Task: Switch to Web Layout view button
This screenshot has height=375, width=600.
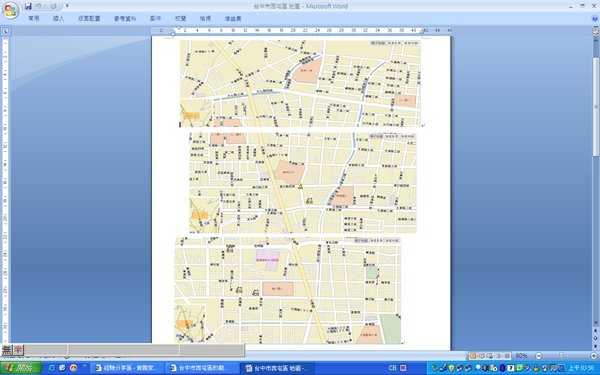Action: coord(490,356)
